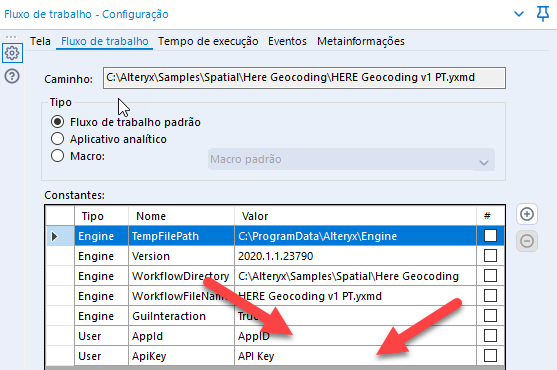
Task: Select Fluxo de trabalho padrão radio button
Action: point(57,122)
